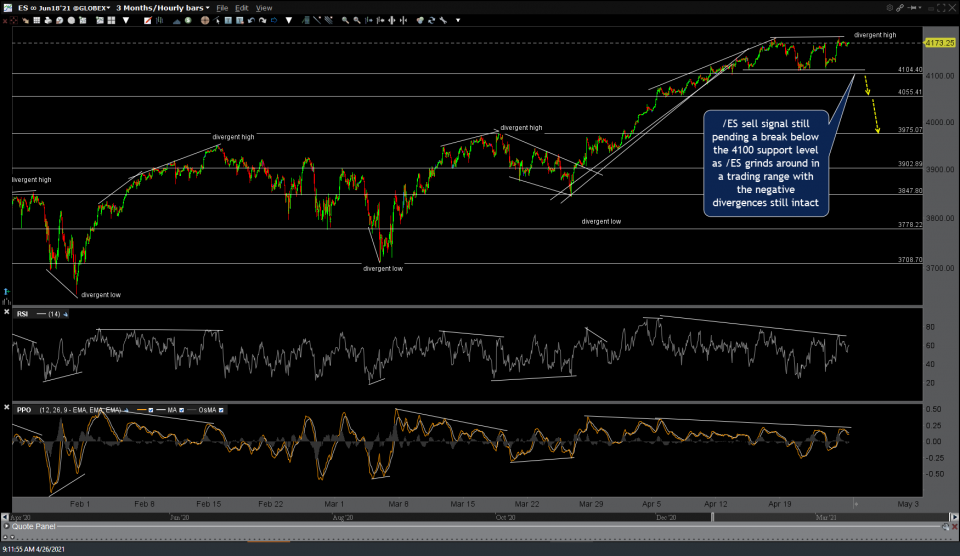Select the trendline drawing tool

coord(317,20)
